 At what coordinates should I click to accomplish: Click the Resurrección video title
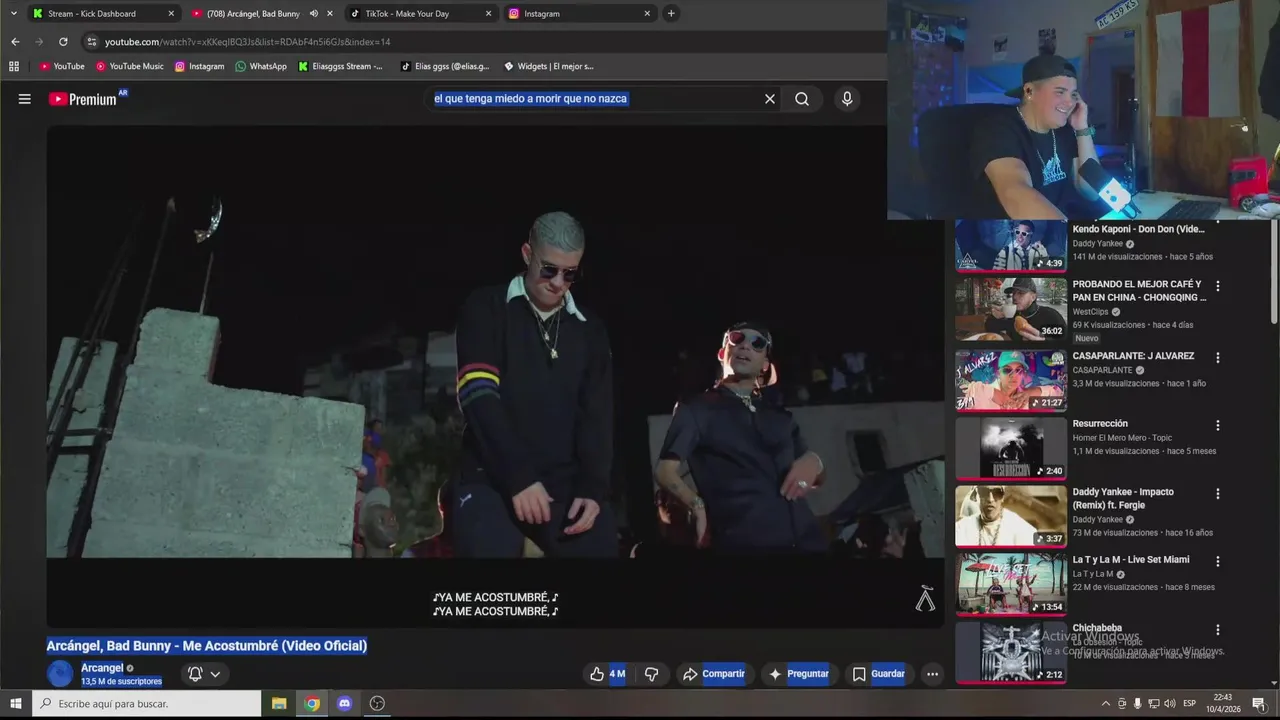tap(1100, 424)
